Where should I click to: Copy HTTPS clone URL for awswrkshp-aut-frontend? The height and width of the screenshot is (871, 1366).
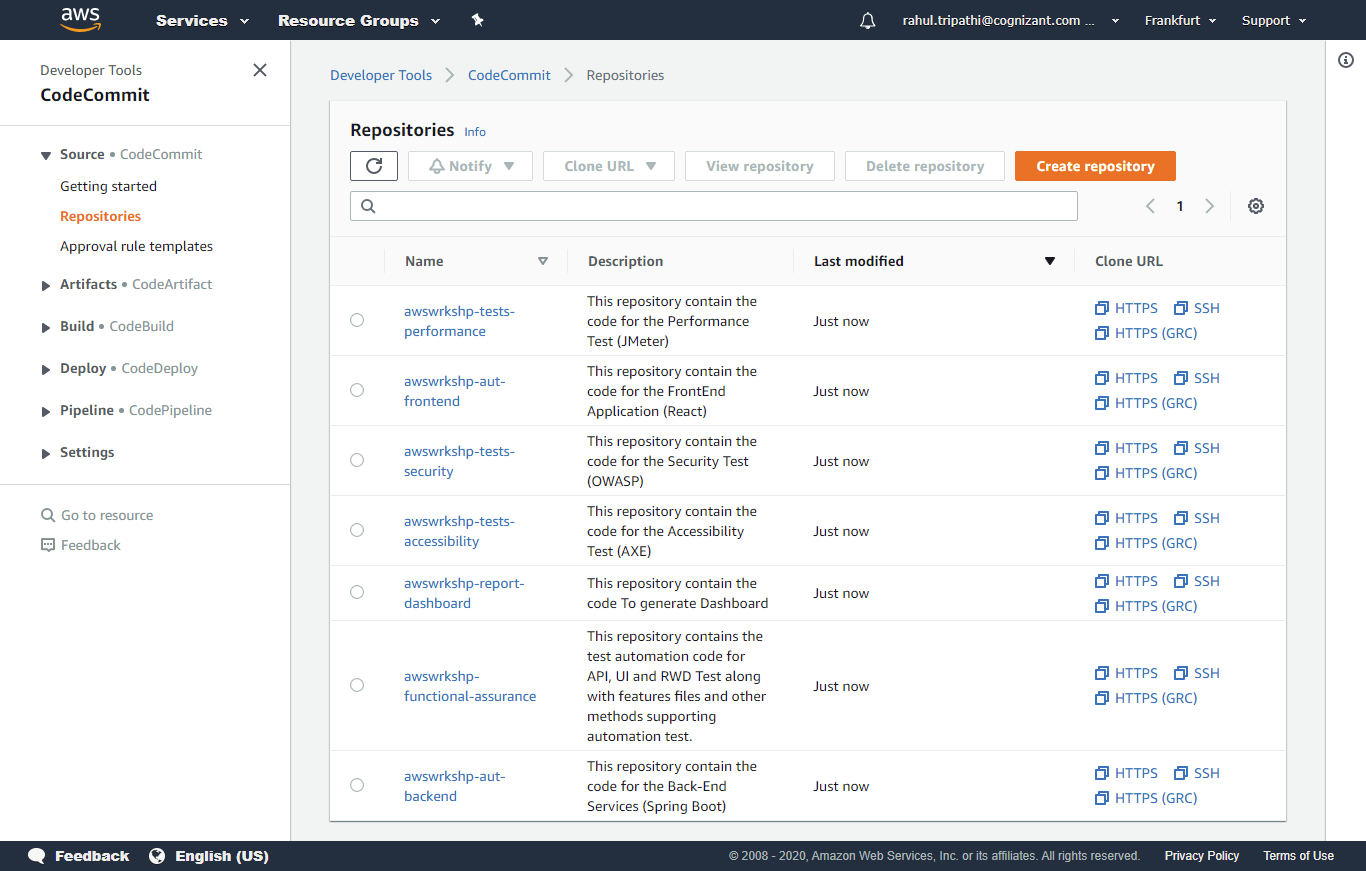point(1126,378)
